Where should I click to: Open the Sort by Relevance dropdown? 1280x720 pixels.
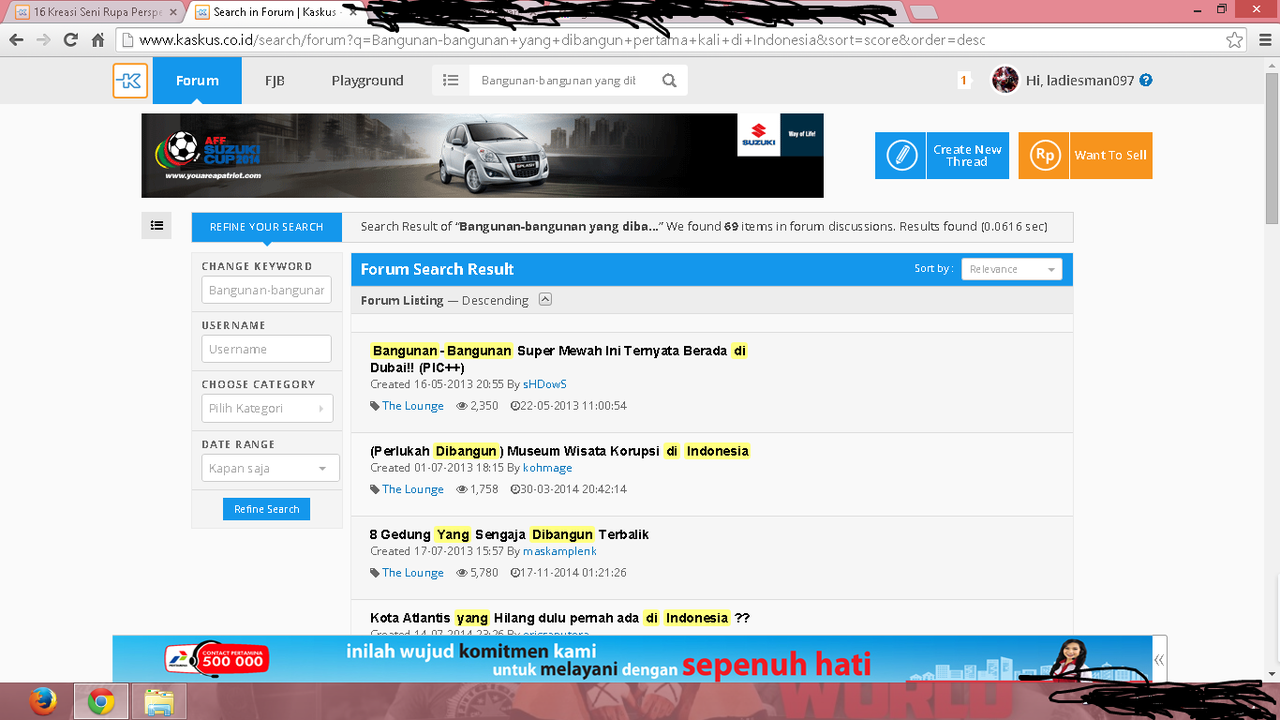[x=1012, y=269]
